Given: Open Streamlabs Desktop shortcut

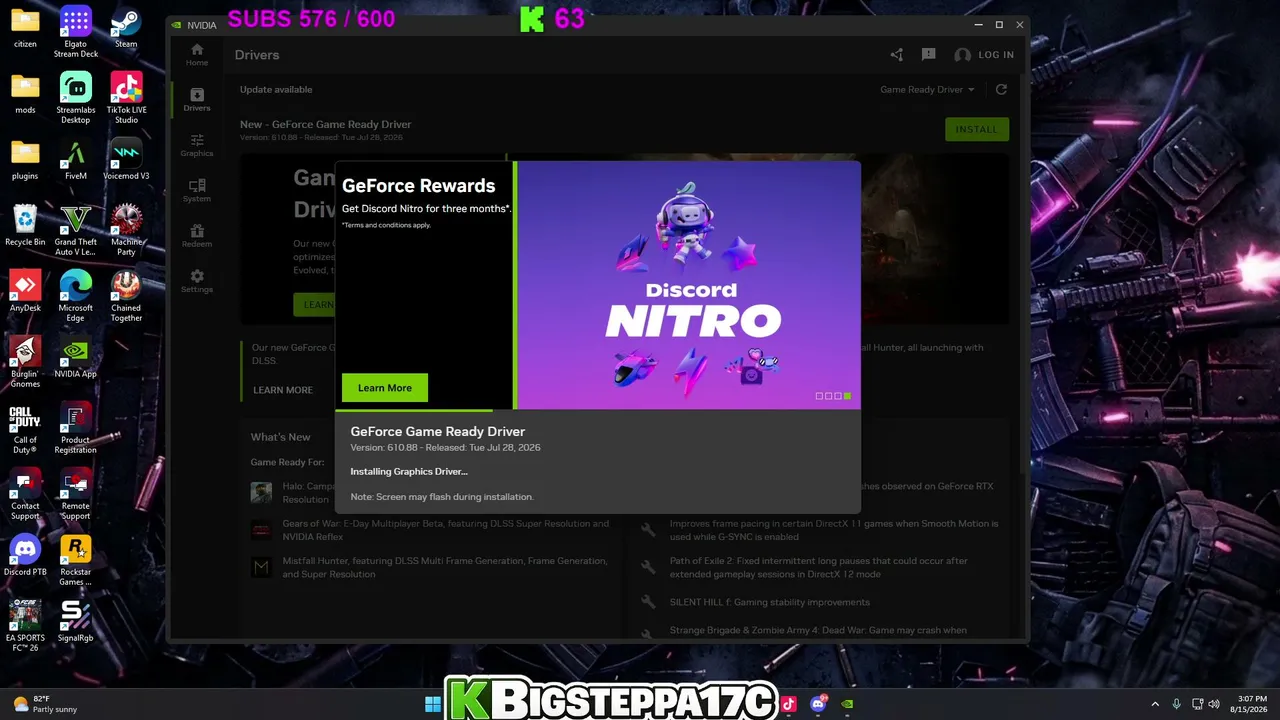Looking at the screenshot, I should click(75, 98).
